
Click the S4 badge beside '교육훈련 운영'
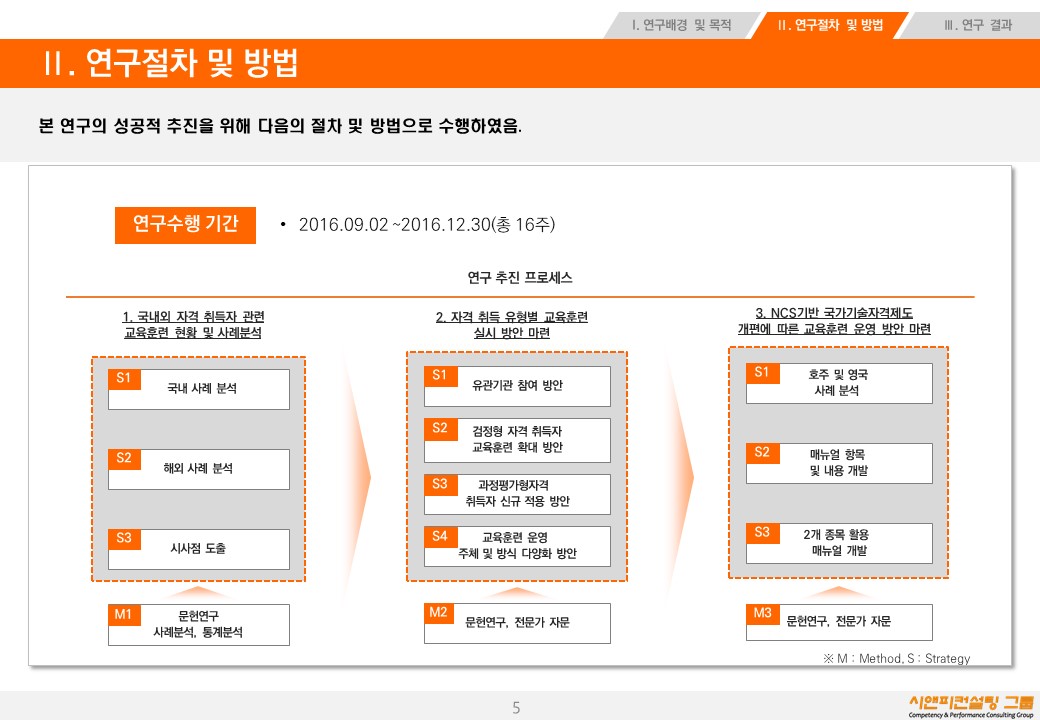(440, 536)
